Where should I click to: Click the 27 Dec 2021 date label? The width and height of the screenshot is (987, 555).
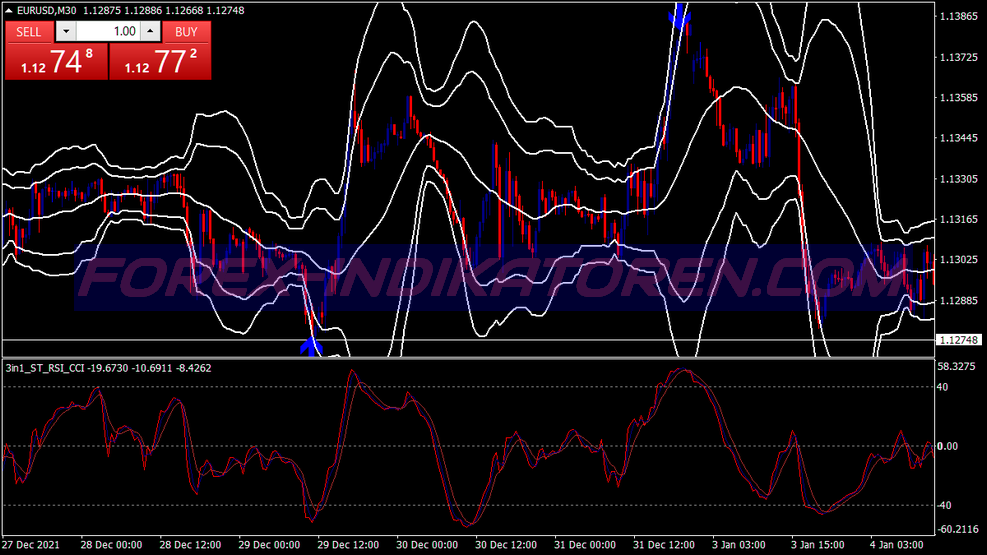pyautogui.click(x=31, y=544)
